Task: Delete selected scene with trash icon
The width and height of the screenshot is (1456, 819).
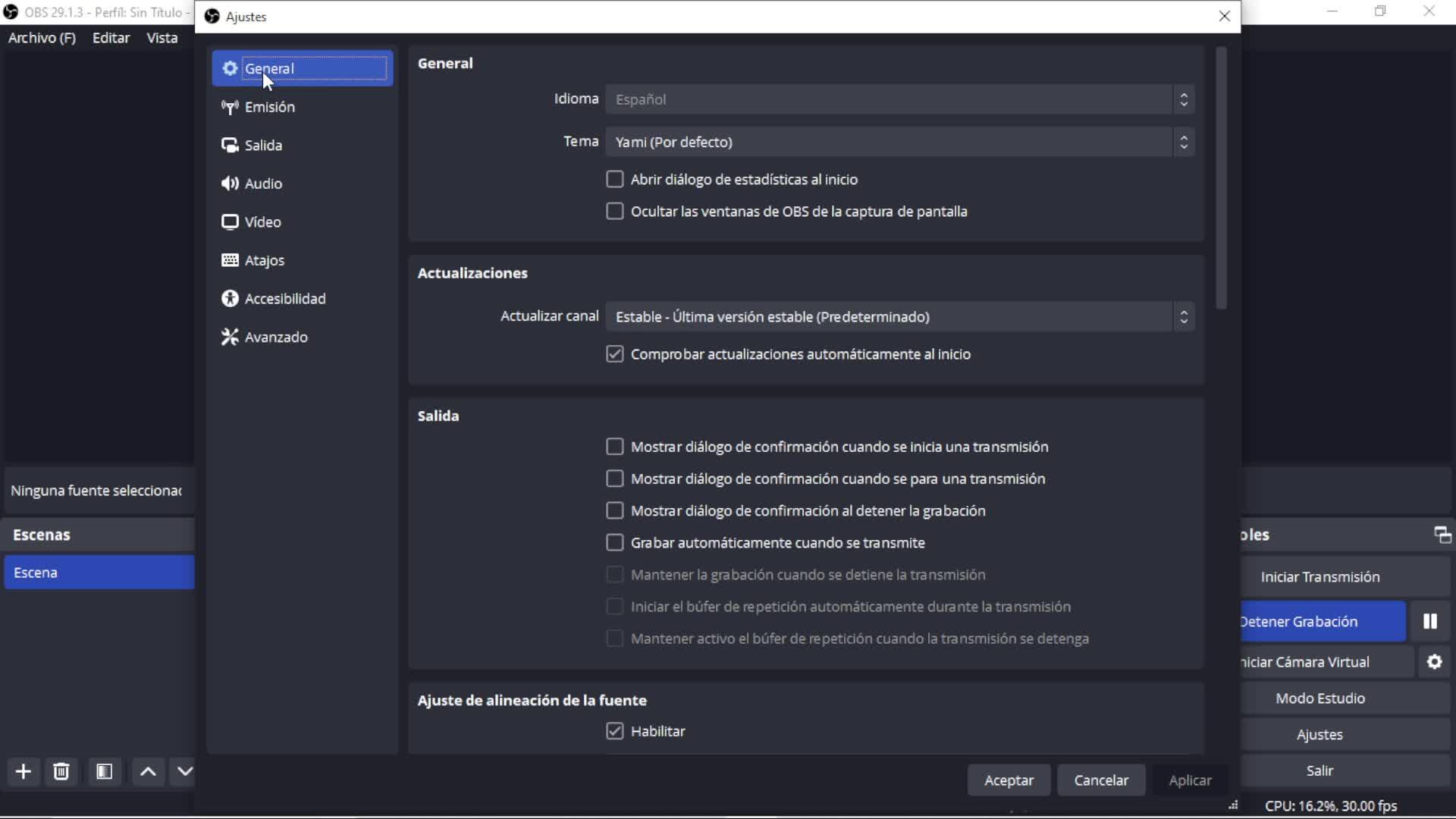Action: [x=61, y=771]
